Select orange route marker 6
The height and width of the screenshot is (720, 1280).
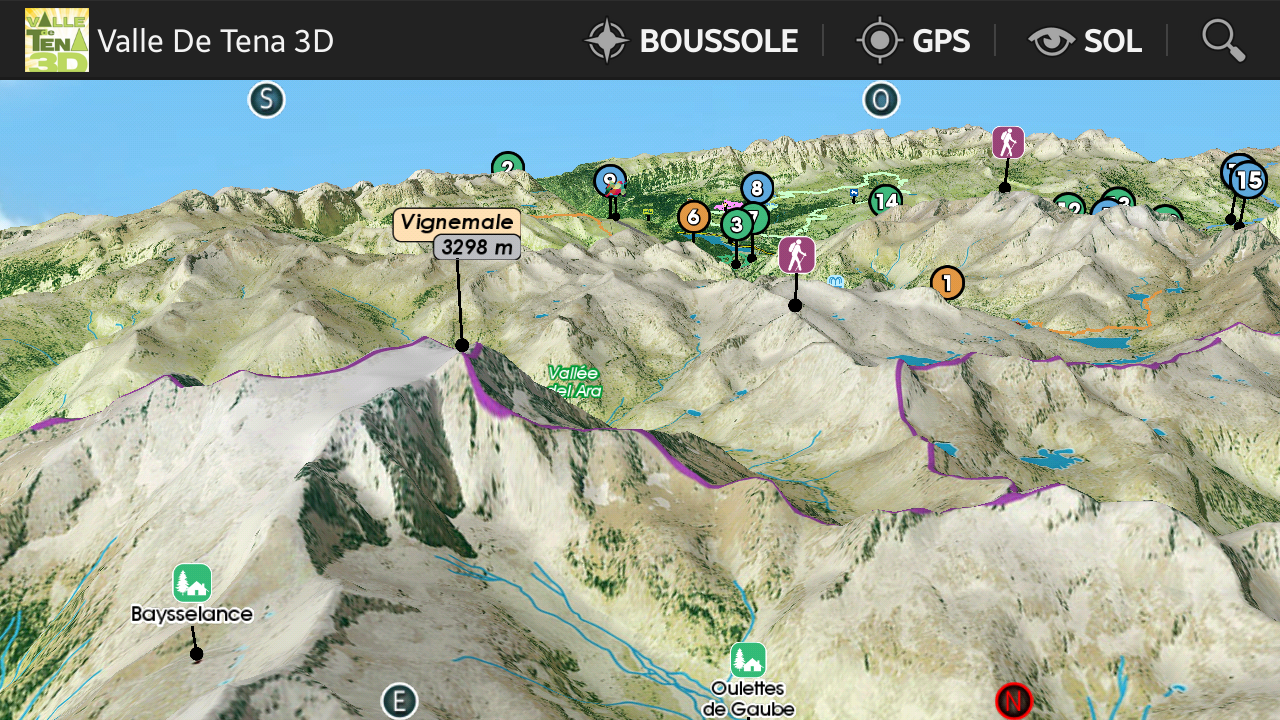(693, 216)
